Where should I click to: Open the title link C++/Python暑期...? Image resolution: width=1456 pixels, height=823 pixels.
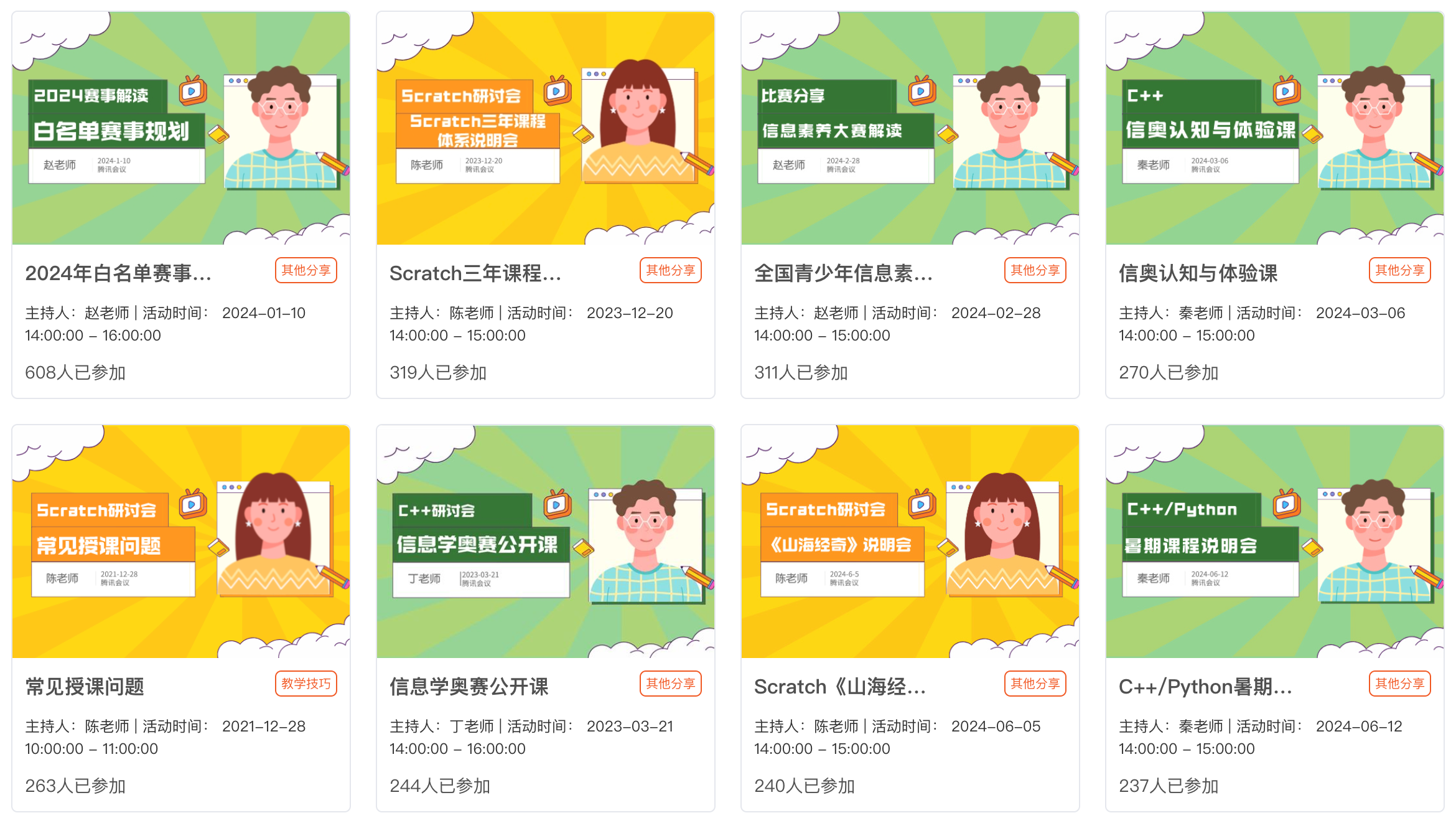pyautogui.click(x=1205, y=687)
